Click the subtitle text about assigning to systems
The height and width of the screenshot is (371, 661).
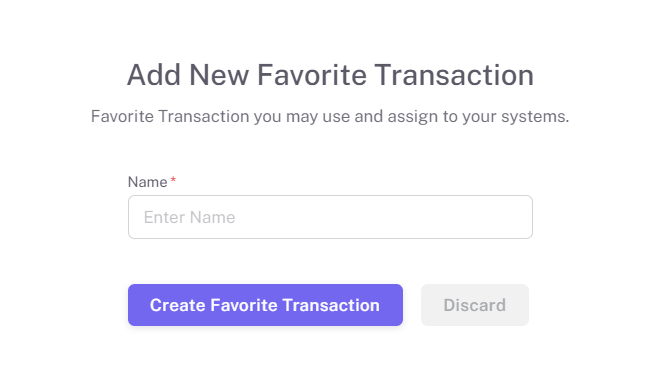330,116
